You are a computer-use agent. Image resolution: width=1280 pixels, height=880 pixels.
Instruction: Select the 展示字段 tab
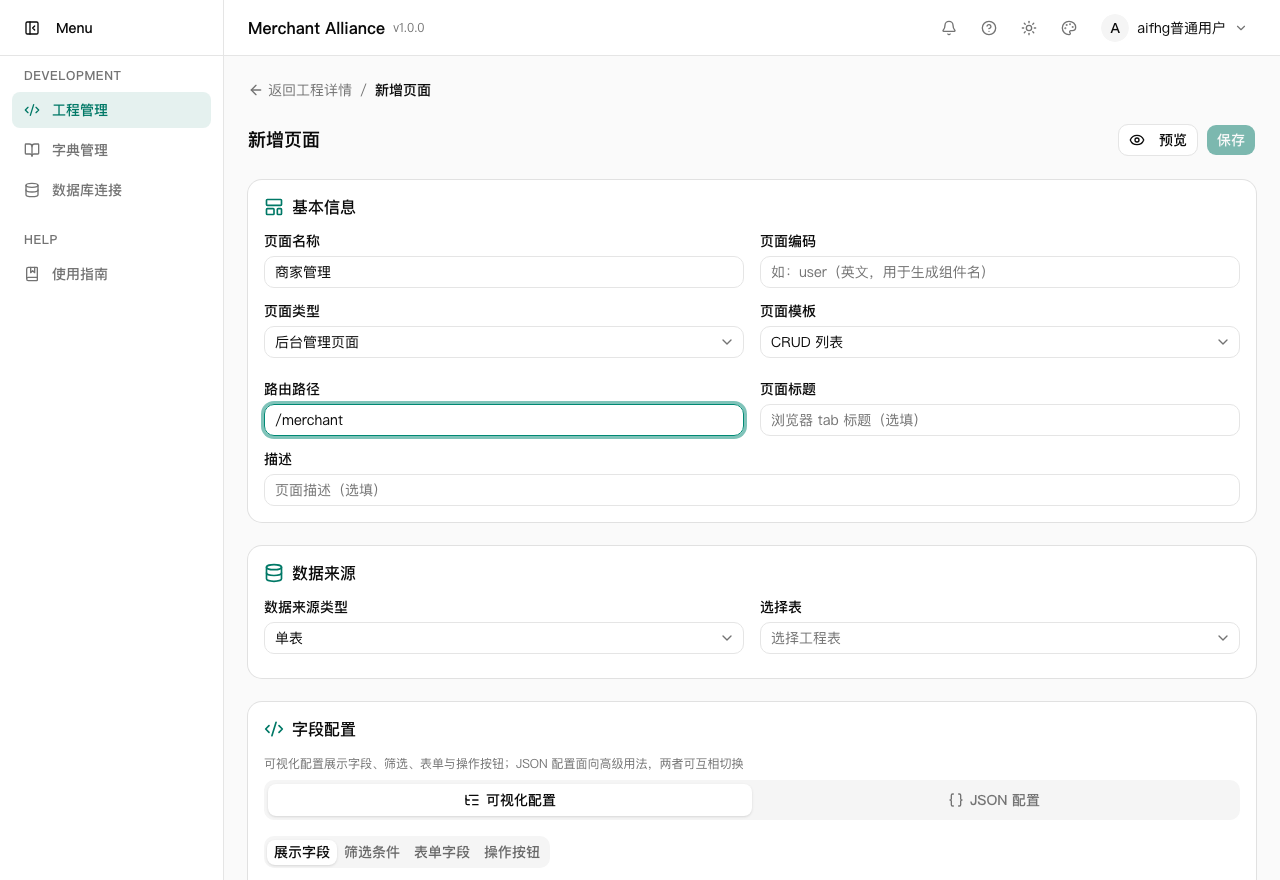pos(302,852)
